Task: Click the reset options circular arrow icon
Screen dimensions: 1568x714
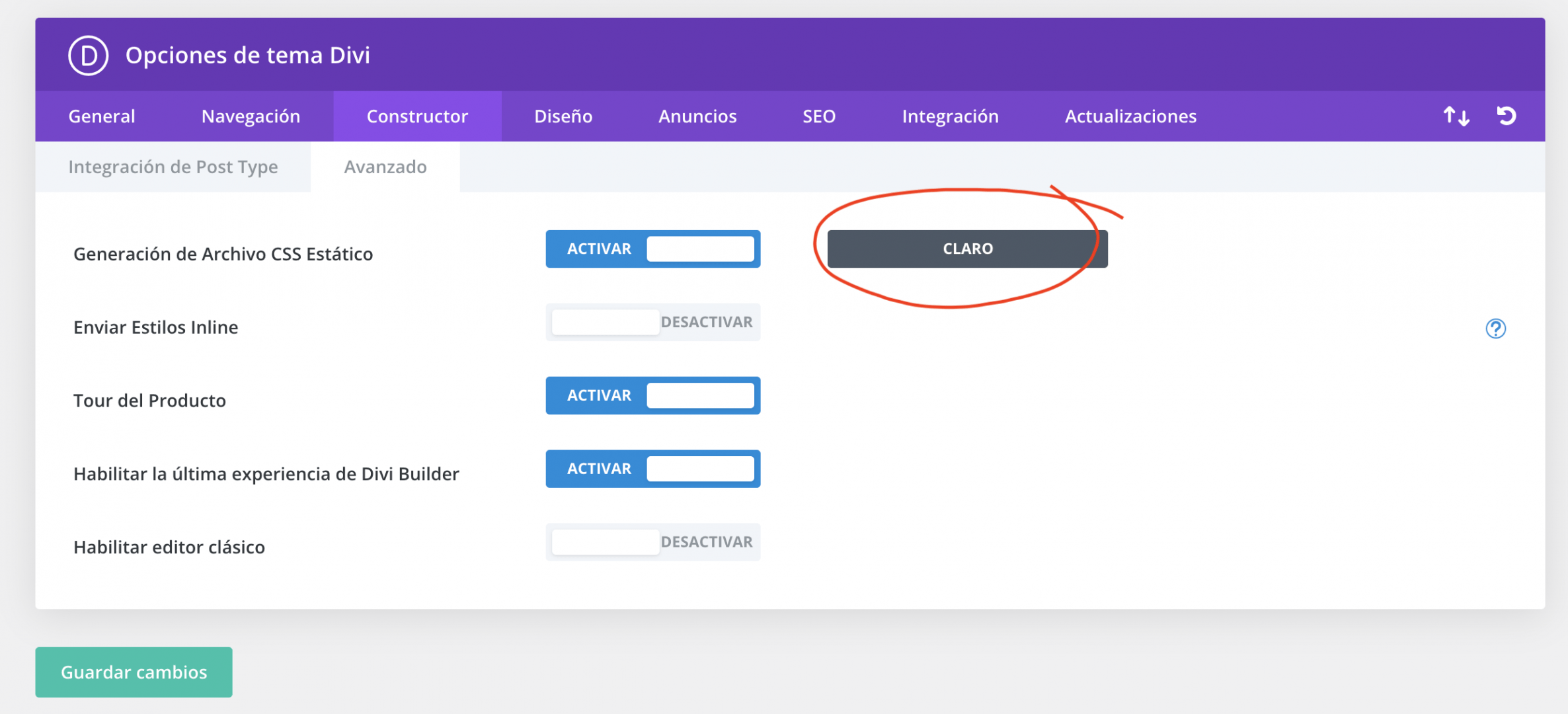Action: click(1507, 116)
